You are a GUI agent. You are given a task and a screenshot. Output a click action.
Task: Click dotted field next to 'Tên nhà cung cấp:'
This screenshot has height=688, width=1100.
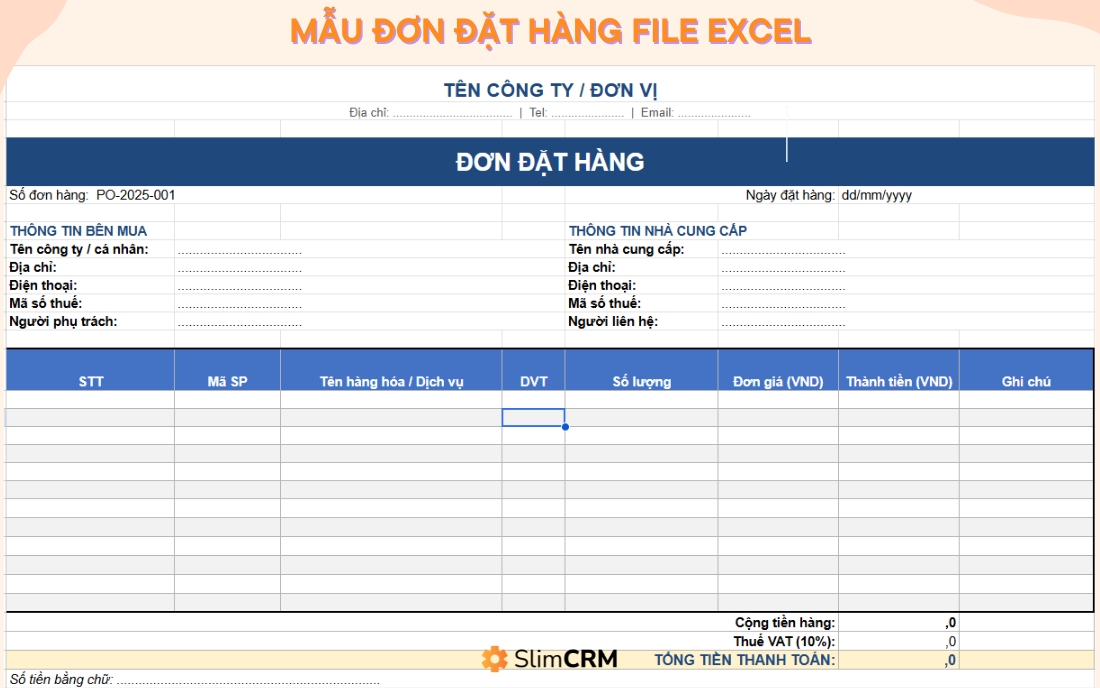coord(783,251)
